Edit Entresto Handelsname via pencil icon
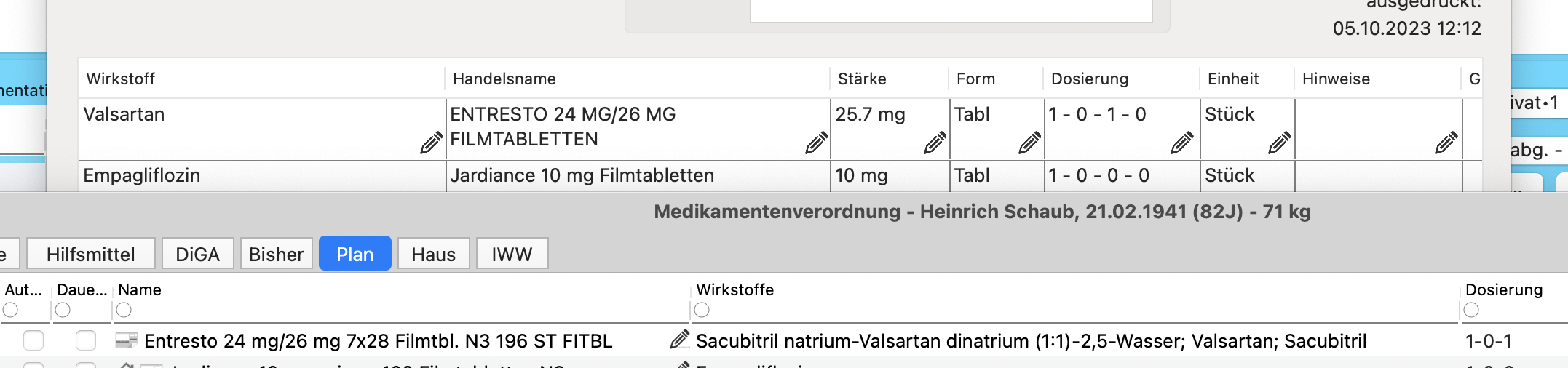 816,143
